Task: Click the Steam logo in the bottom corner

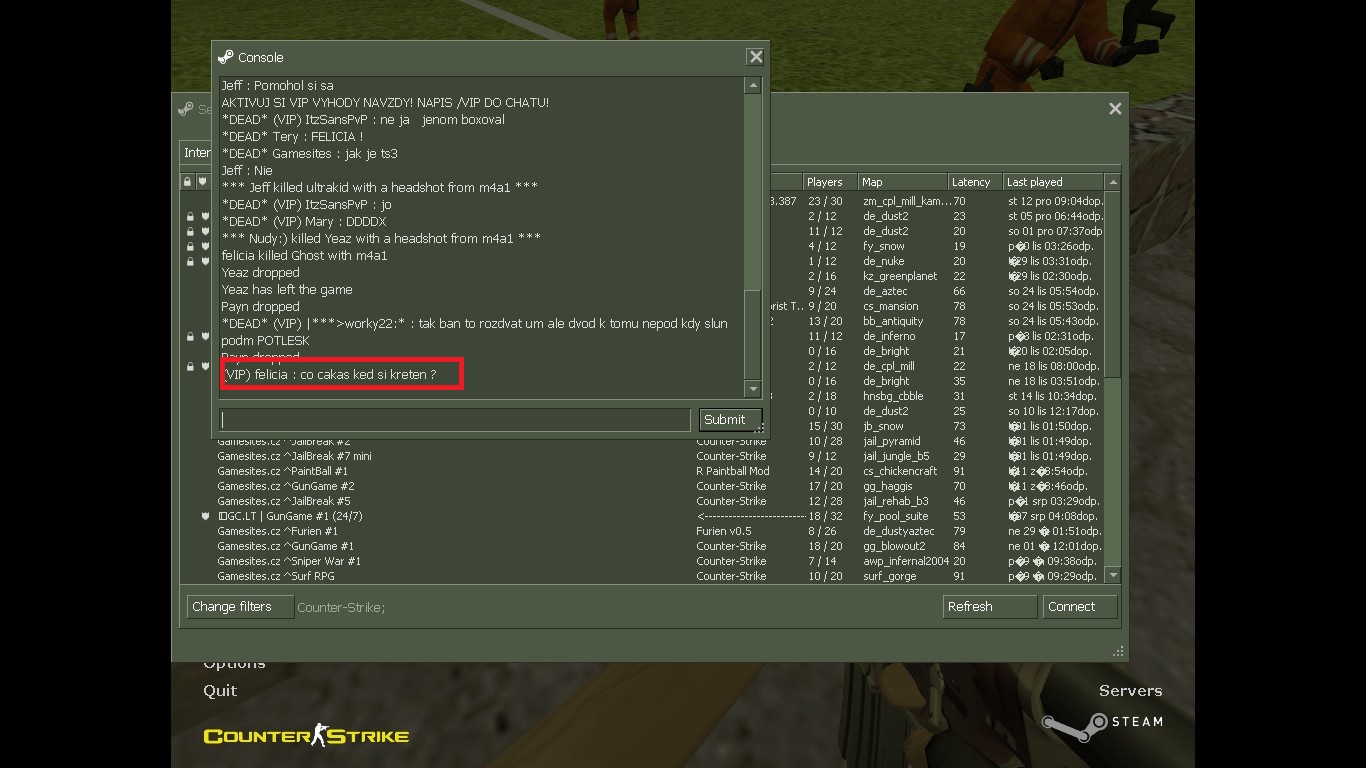Action: coord(1102,726)
